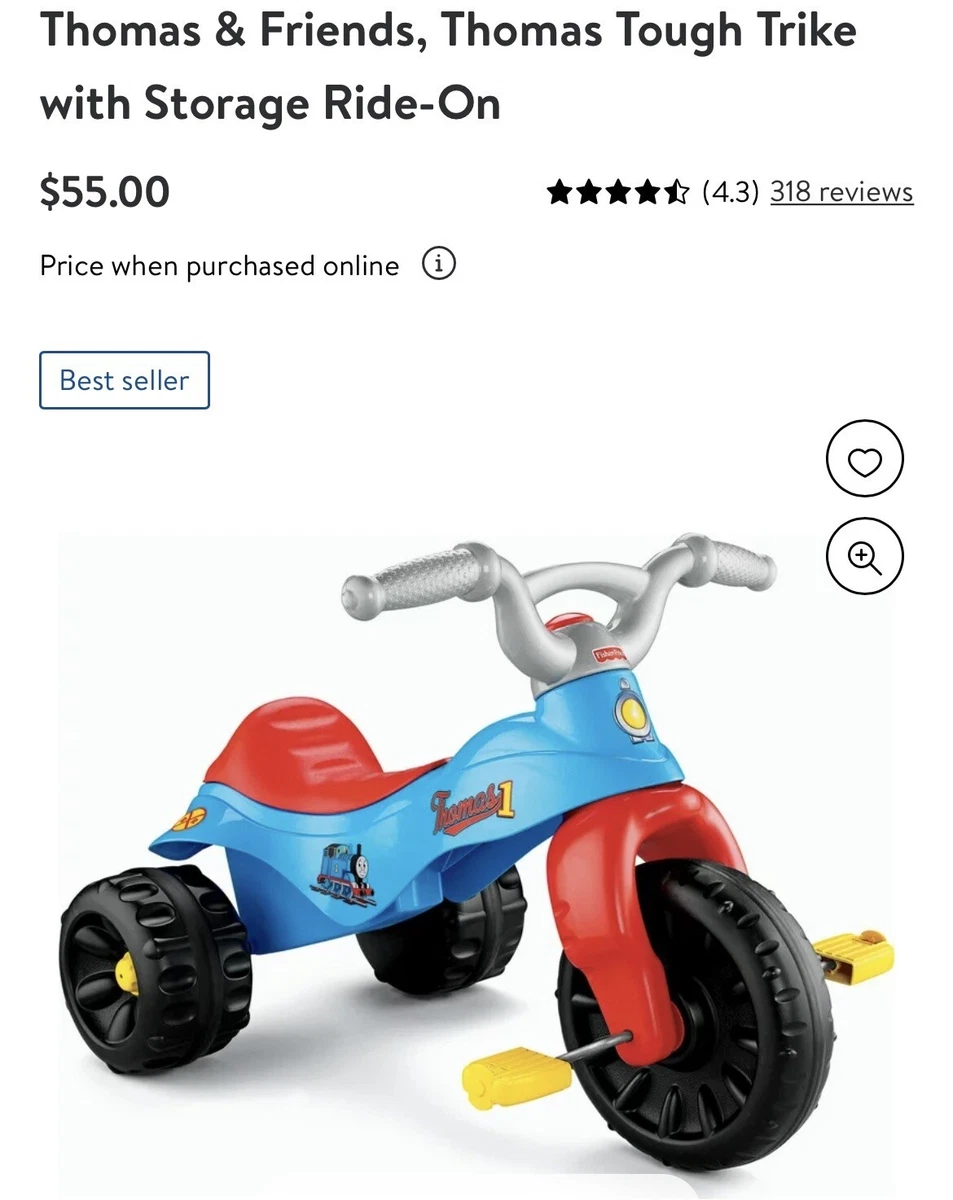Click the star rating icons
953x1200 pixels.
pyautogui.click(x=618, y=191)
